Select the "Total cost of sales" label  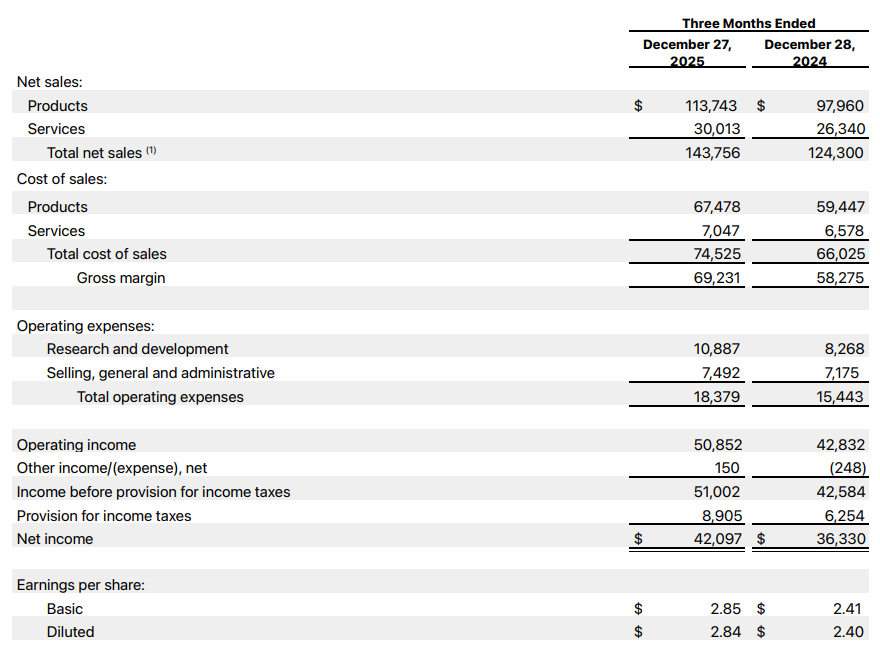pyautogui.click(x=107, y=254)
